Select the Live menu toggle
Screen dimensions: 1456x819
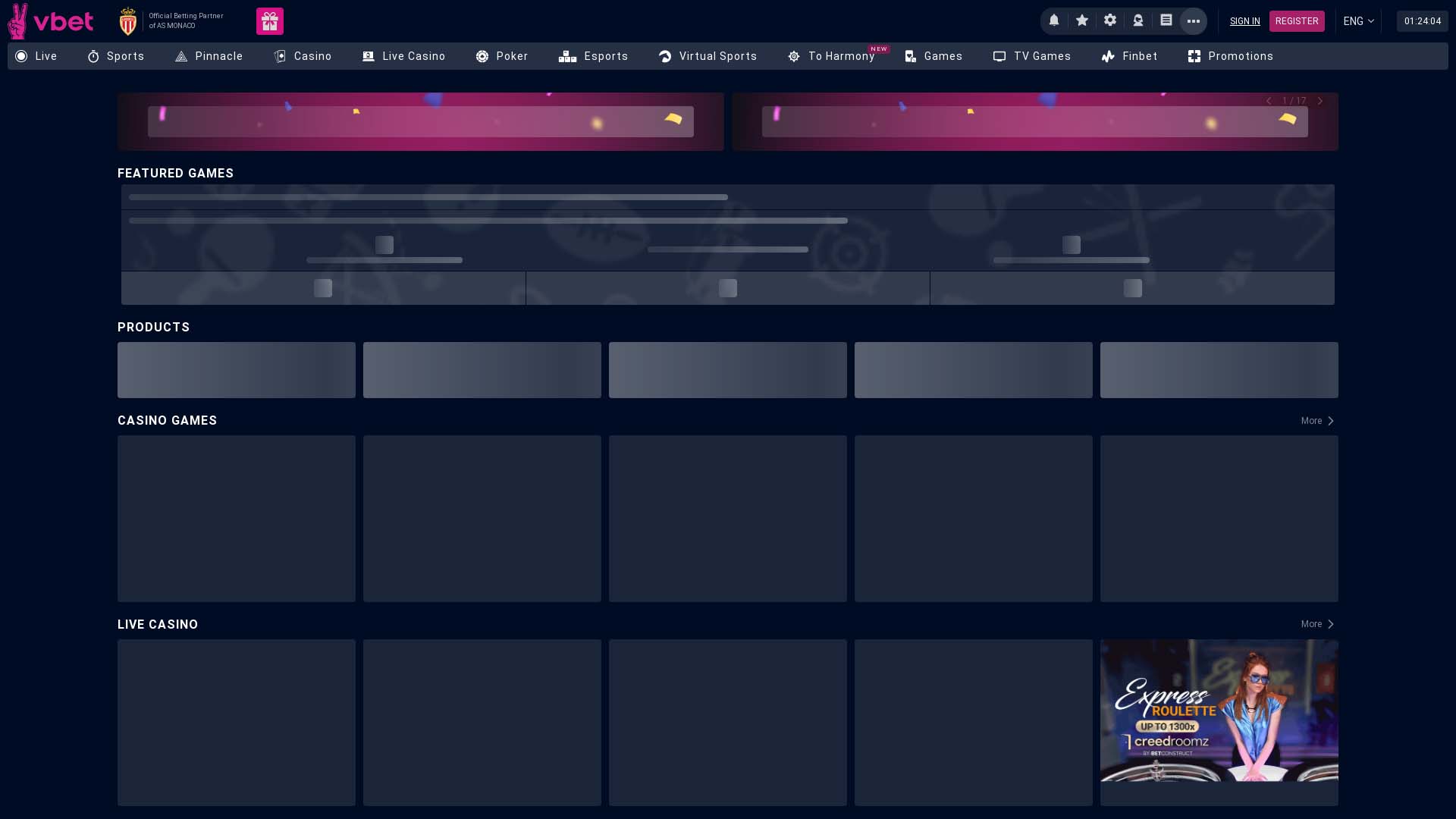point(36,55)
